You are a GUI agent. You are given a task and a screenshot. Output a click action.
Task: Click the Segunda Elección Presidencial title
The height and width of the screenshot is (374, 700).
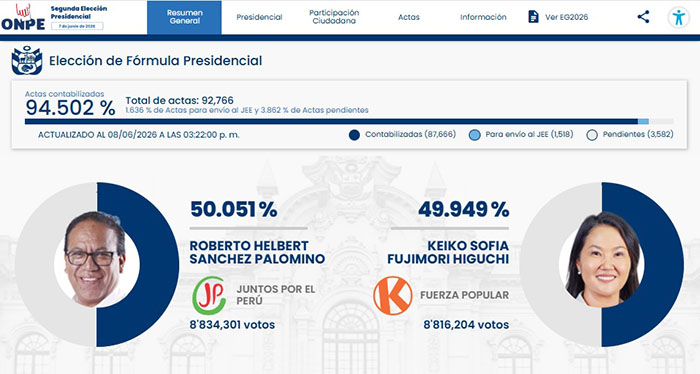79,12
